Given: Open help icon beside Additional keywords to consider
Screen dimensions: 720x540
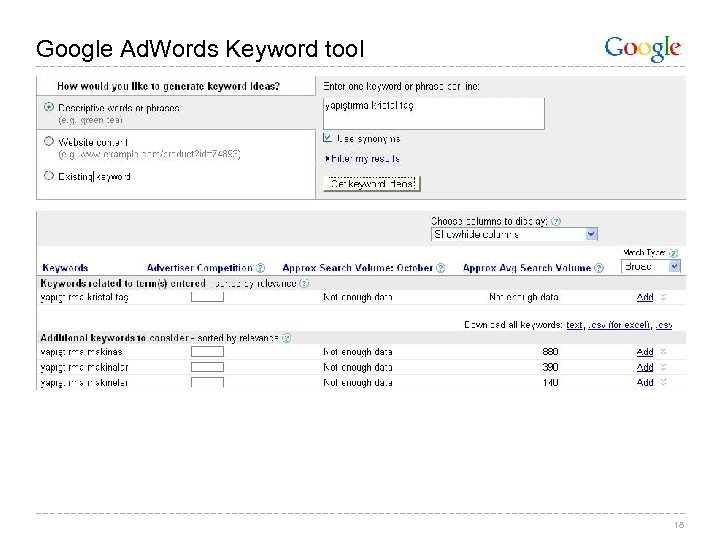Looking at the screenshot, I should [x=287, y=338].
